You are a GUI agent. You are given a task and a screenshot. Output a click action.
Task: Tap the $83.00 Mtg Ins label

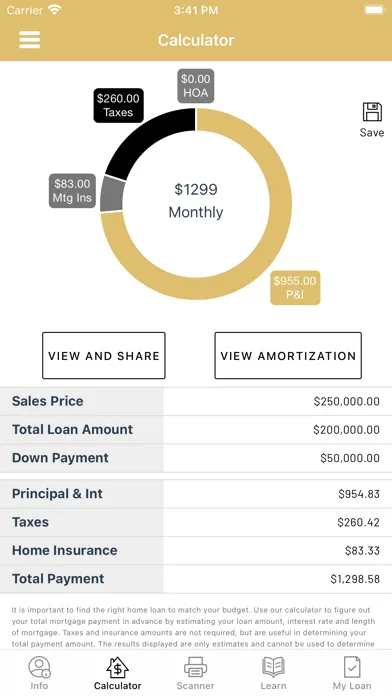(x=72, y=190)
